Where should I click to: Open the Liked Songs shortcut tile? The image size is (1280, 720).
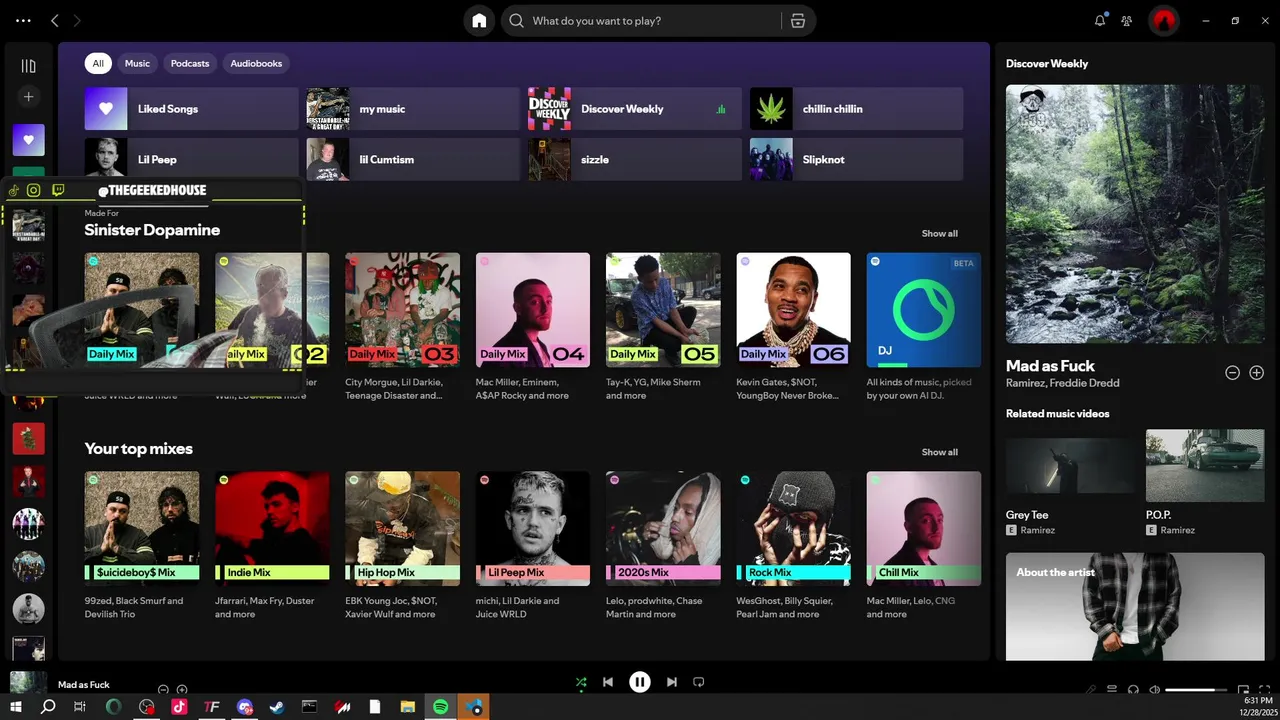point(191,109)
